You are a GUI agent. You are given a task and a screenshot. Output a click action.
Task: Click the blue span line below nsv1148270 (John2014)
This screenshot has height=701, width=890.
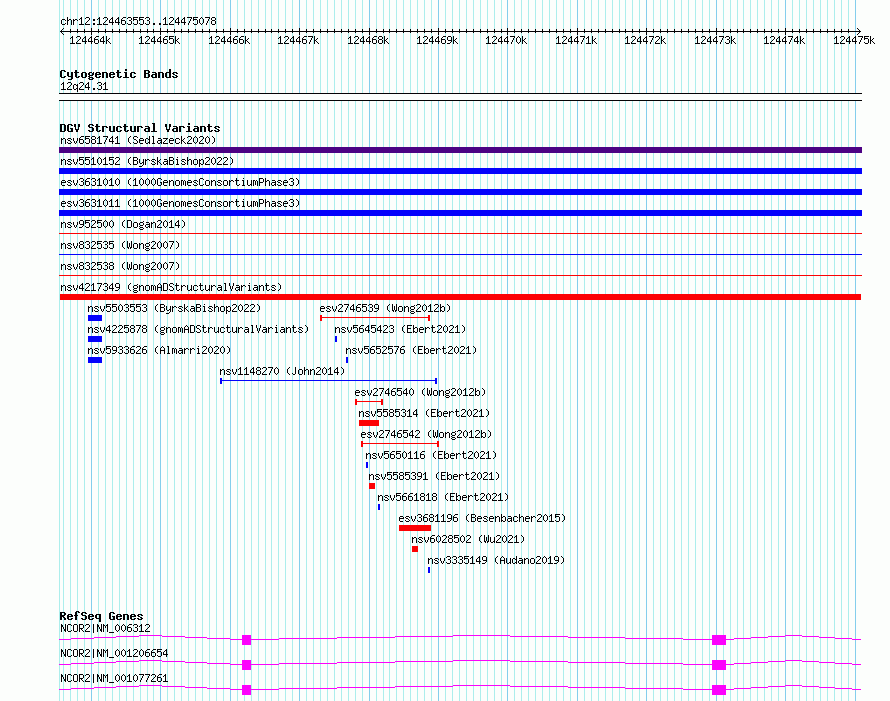pos(329,381)
